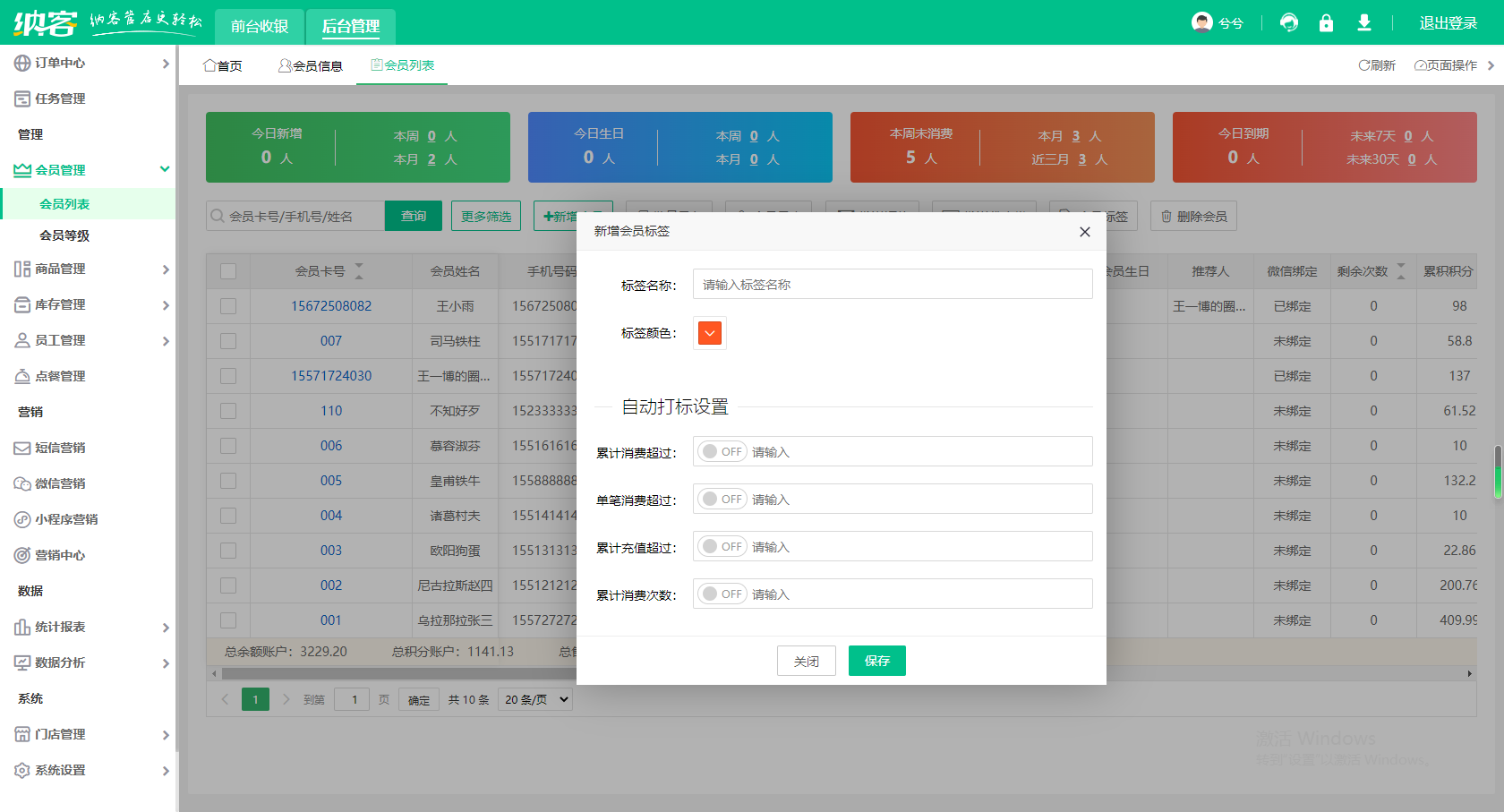
Task: Click 退出登录 in the header
Action: [x=1448, y=23]
